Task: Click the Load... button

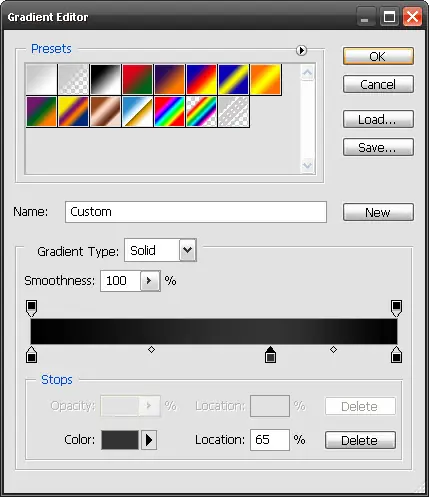Action: (x=378, y=119)
